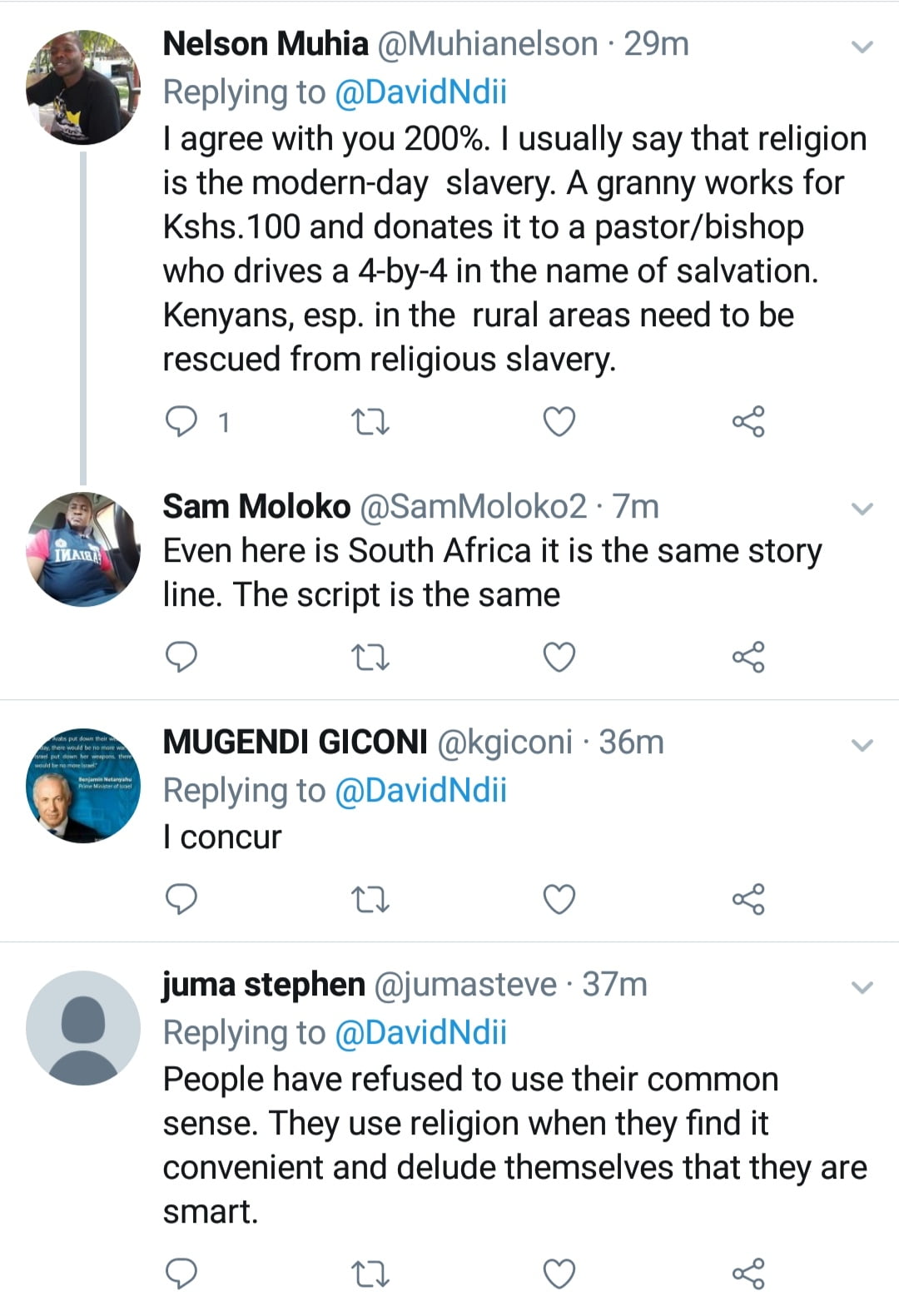Share Sam Moloko's tweet
Screen dimensions: 899x1316
coord(748,658)
